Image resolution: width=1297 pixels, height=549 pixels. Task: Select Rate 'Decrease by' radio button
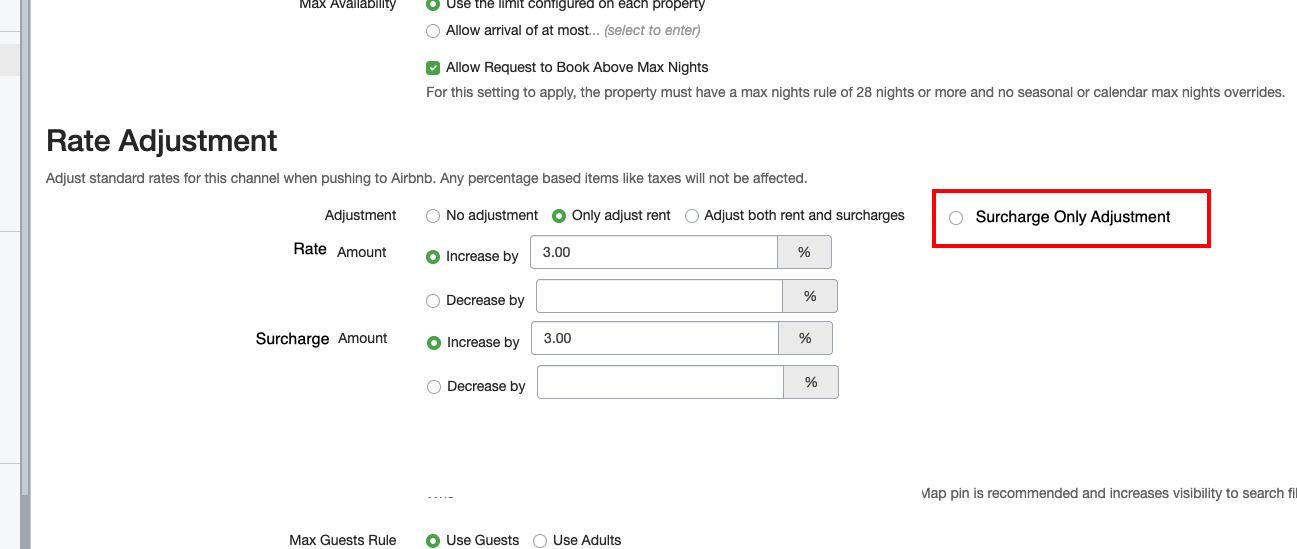(x=433, y=301)
